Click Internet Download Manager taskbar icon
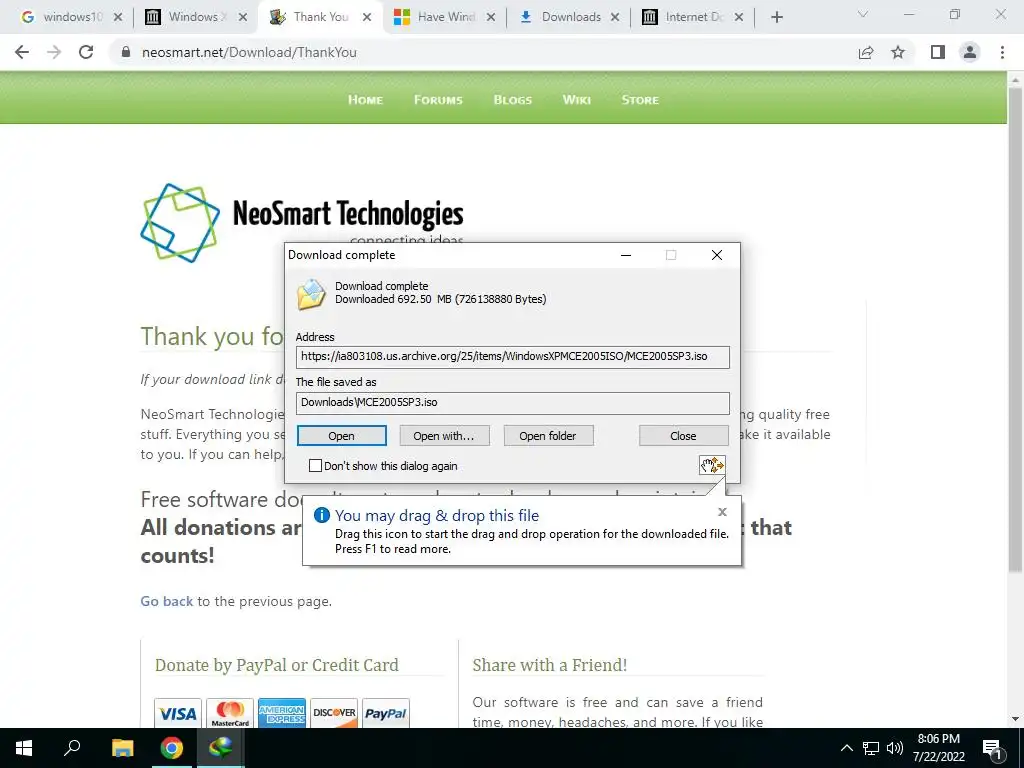Screen dimensions: 1024x768 pos(221,748)
